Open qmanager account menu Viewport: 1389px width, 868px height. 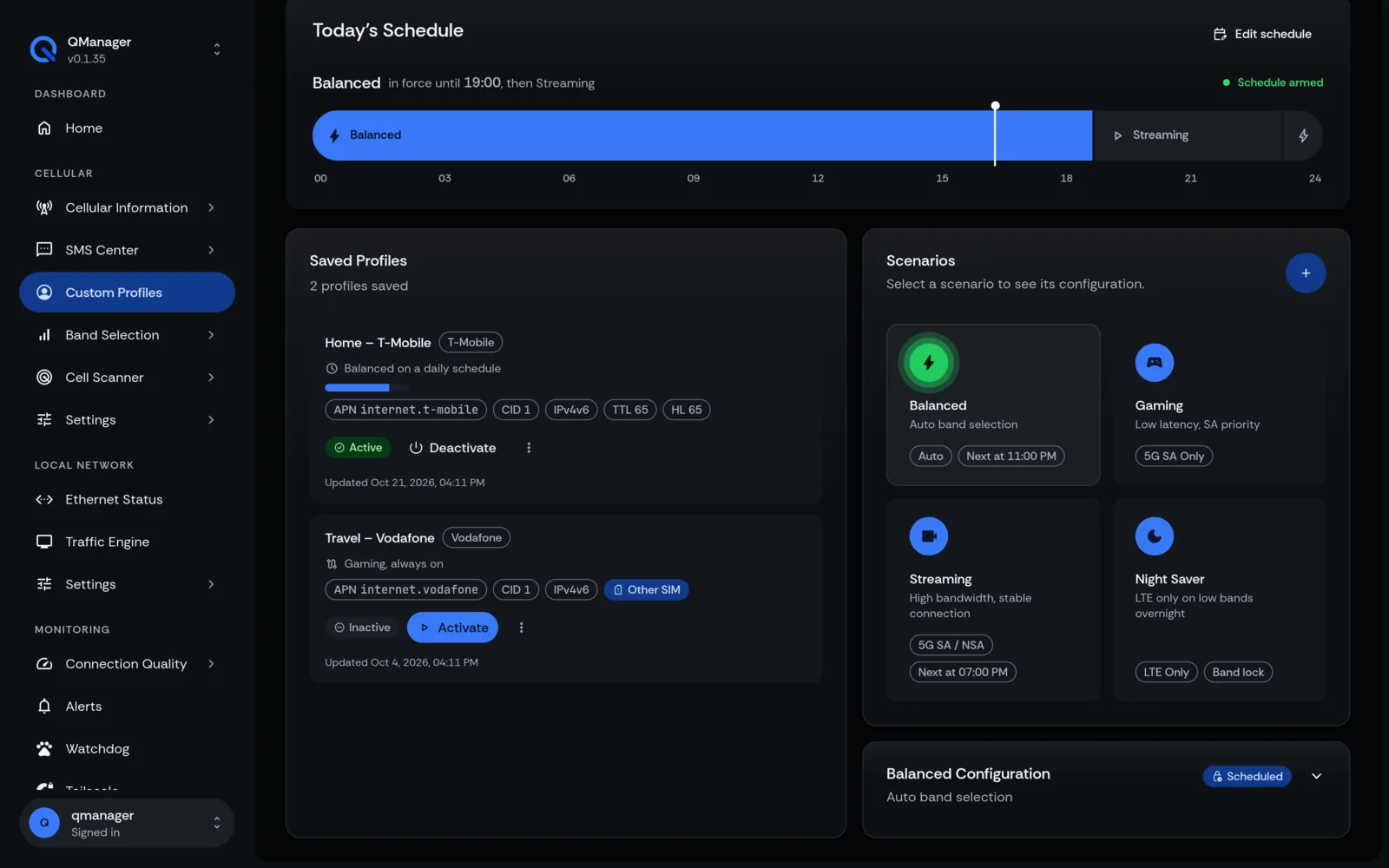[x=127, y=823]
